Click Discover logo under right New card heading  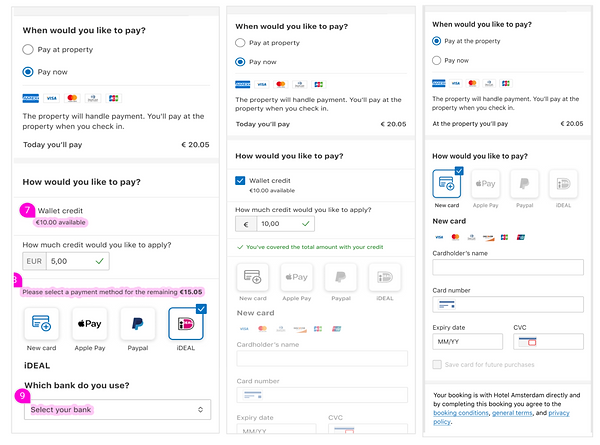pos(488,237)
